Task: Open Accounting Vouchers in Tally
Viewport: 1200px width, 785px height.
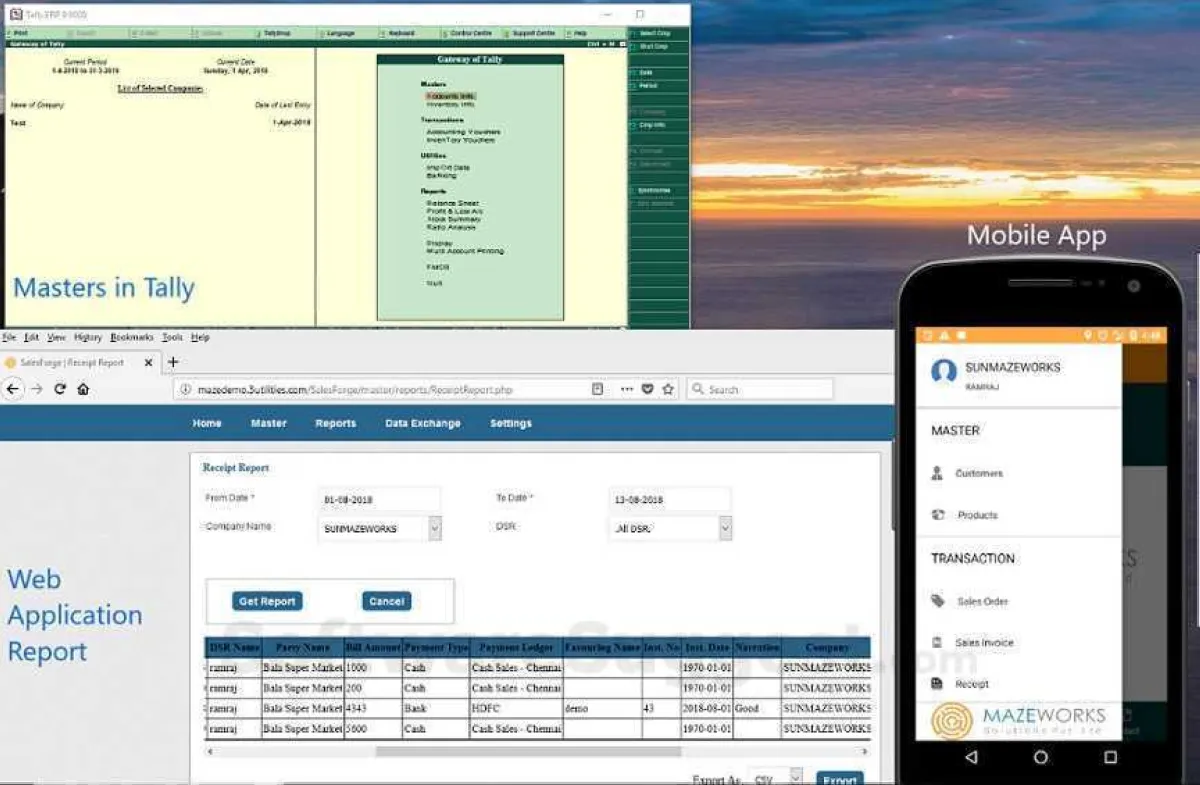Action: point(463,132)
